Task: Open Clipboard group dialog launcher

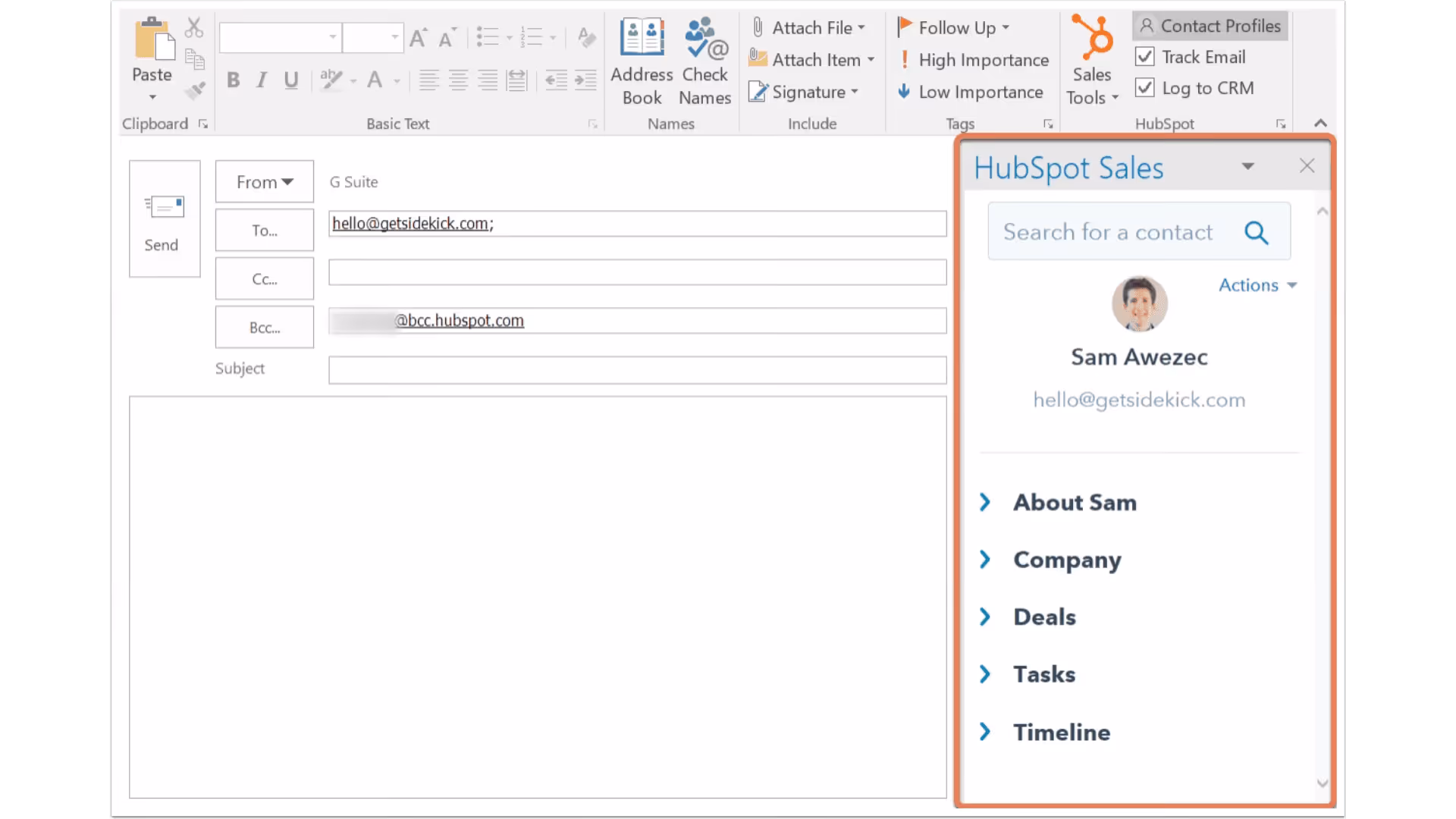Action: click(203, 124)
